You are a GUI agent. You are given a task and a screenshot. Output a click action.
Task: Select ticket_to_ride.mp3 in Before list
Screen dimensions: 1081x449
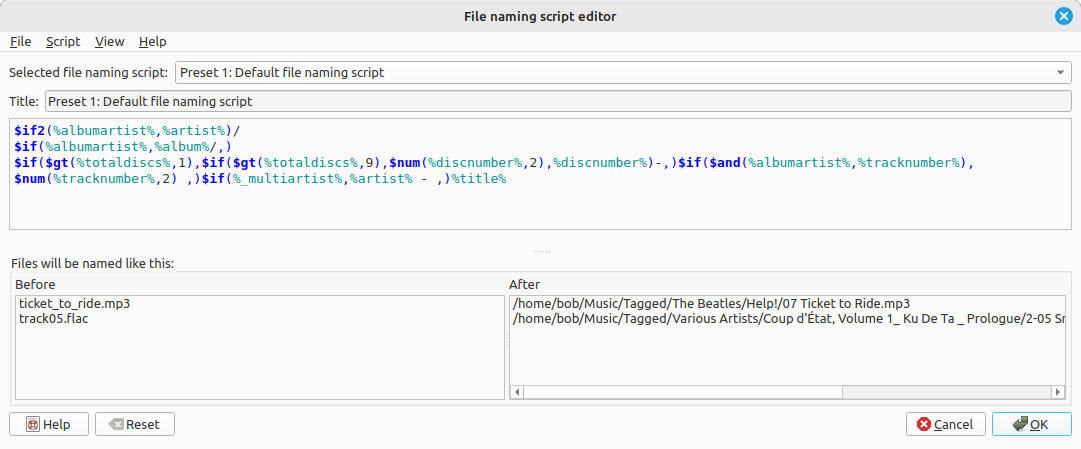click(x=74, y=303)
